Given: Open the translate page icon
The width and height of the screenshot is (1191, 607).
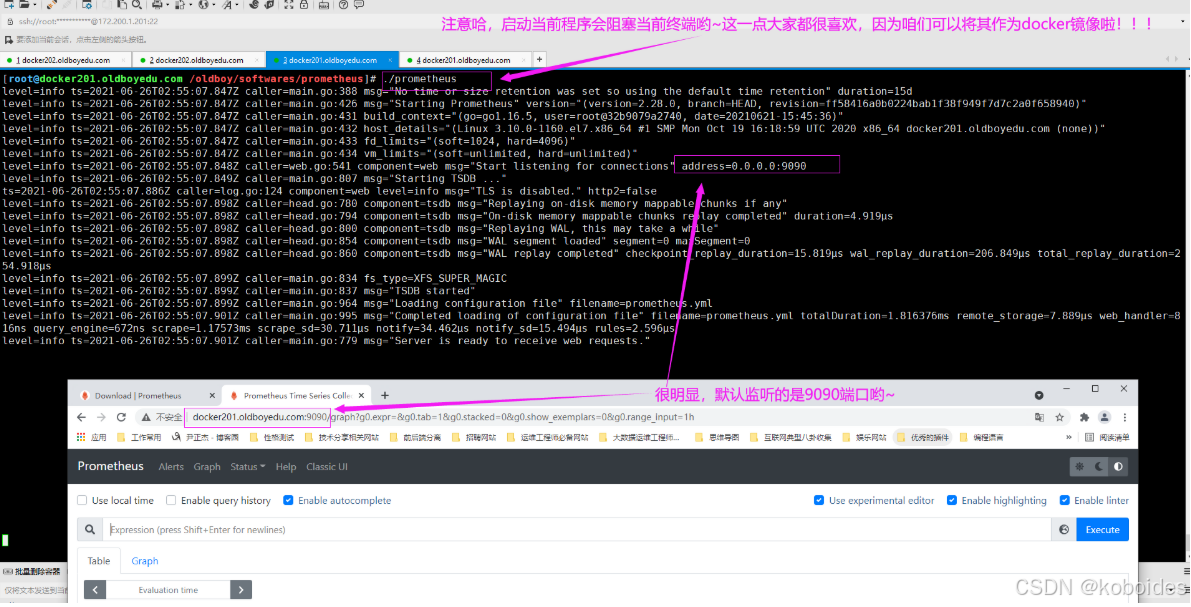Looking at the screenshot, I should [x=1039, y=417].
